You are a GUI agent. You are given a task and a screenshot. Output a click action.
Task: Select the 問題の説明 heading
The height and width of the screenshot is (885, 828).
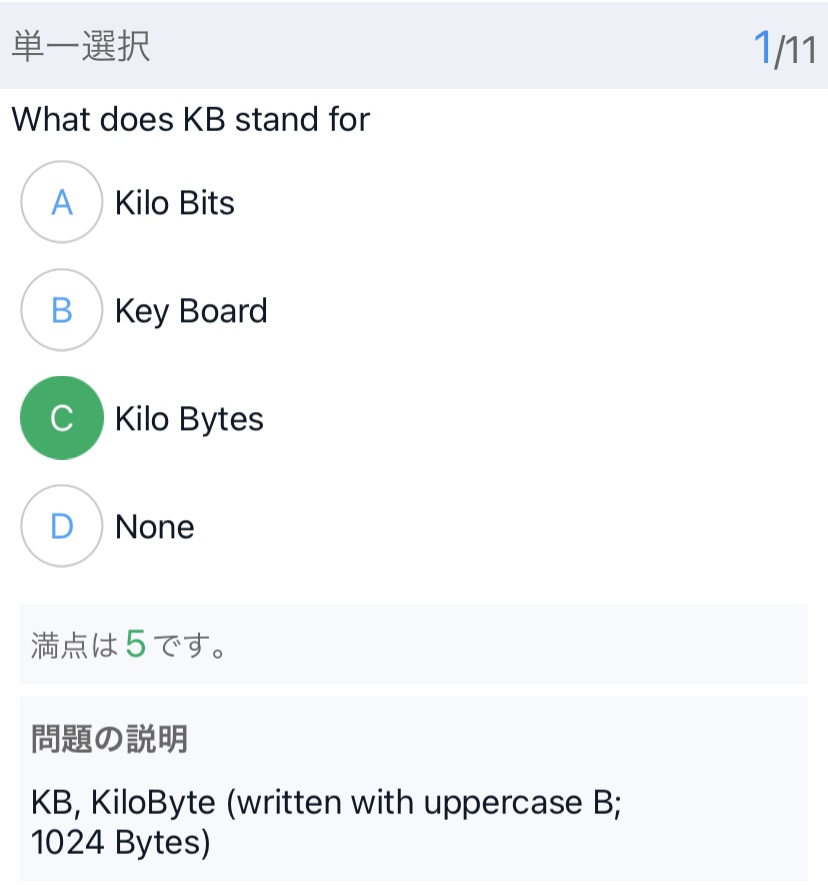pos(109,739)
